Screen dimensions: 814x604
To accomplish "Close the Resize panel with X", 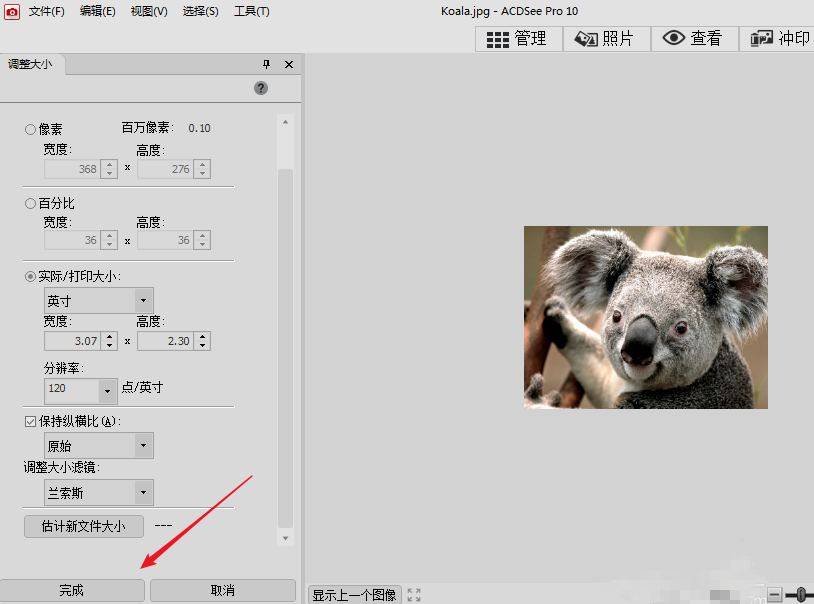I will 289,64.
